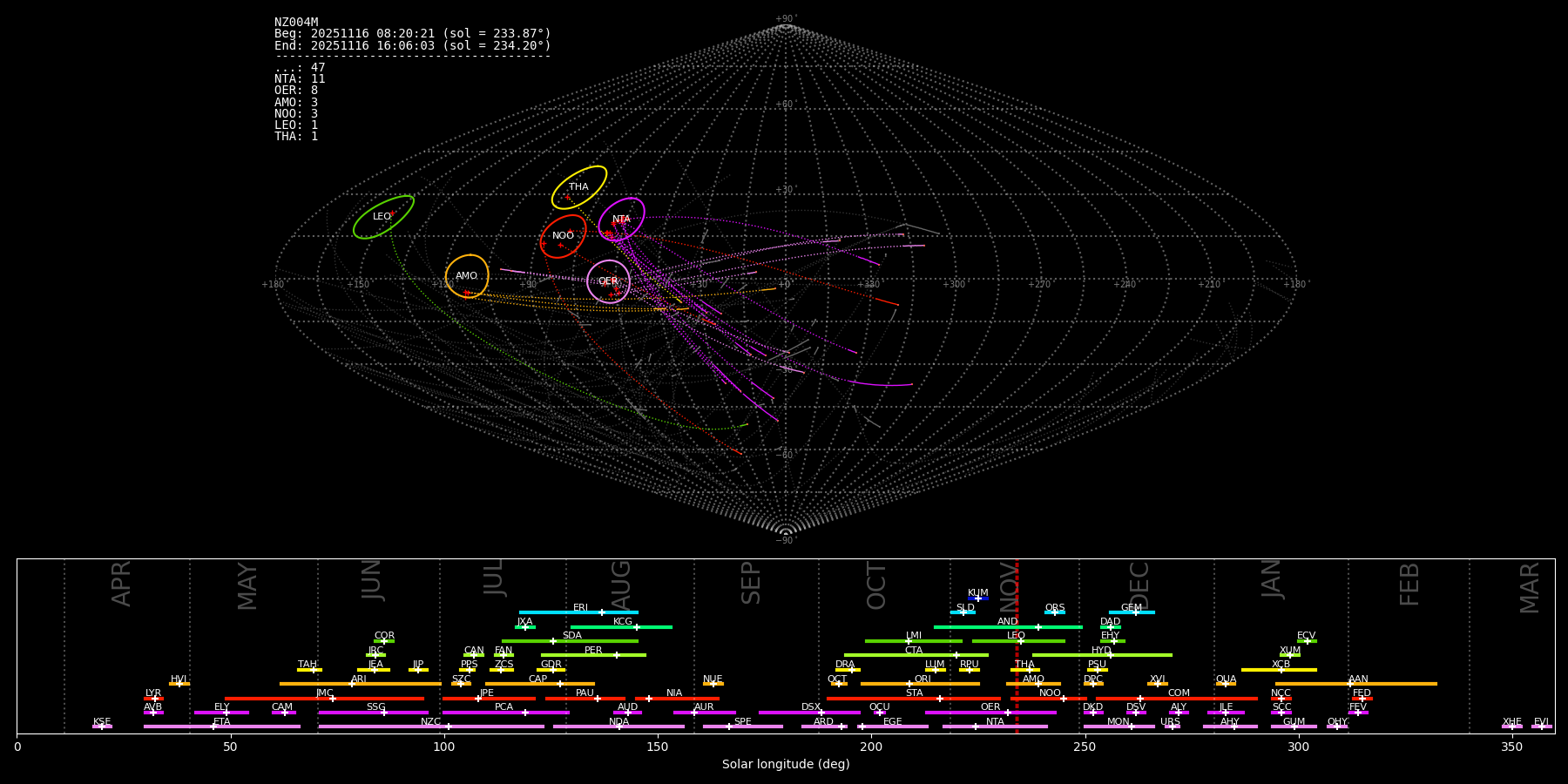This screenshot has width=1568, height=784.
Task: Click the ETA shower label on the timeline
Action: click(x=222, y=722)
